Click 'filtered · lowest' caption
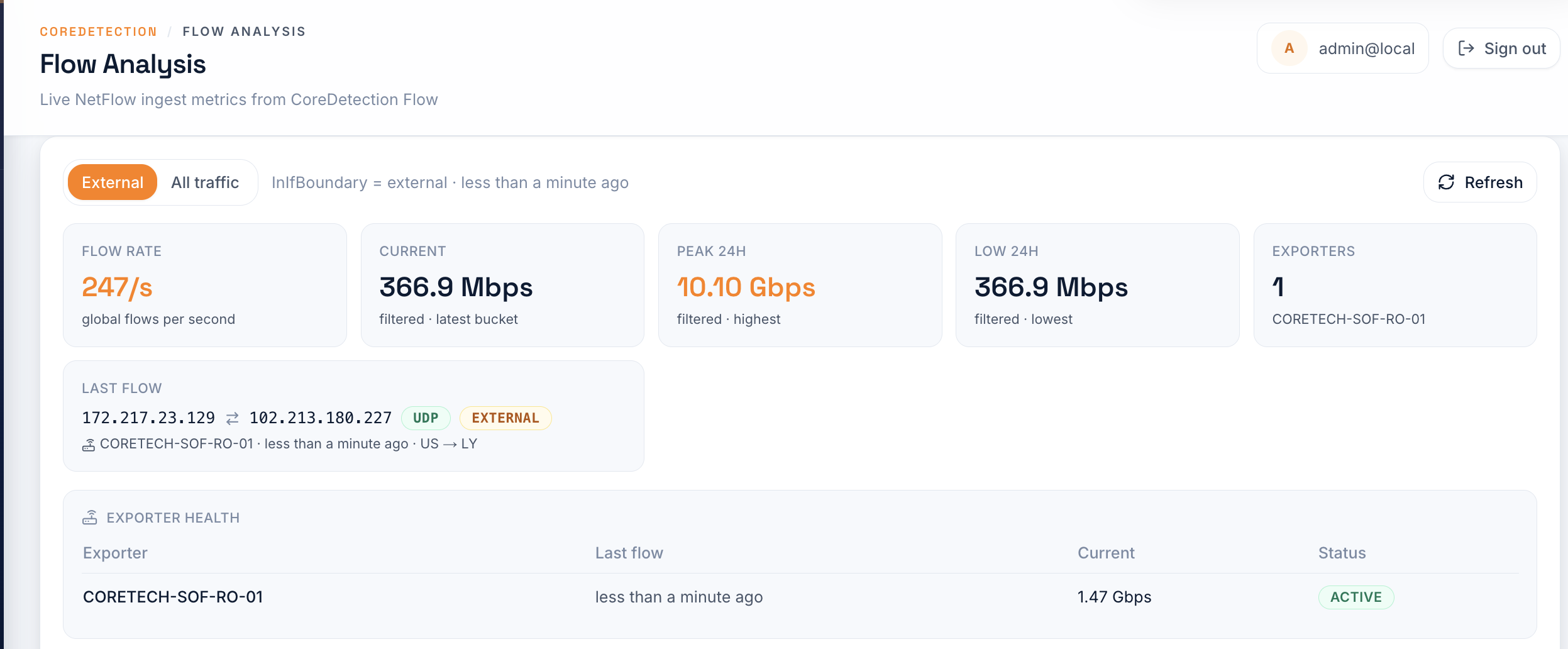The height and width of the screenshot is (649, 1568). tap(1024, 319)
